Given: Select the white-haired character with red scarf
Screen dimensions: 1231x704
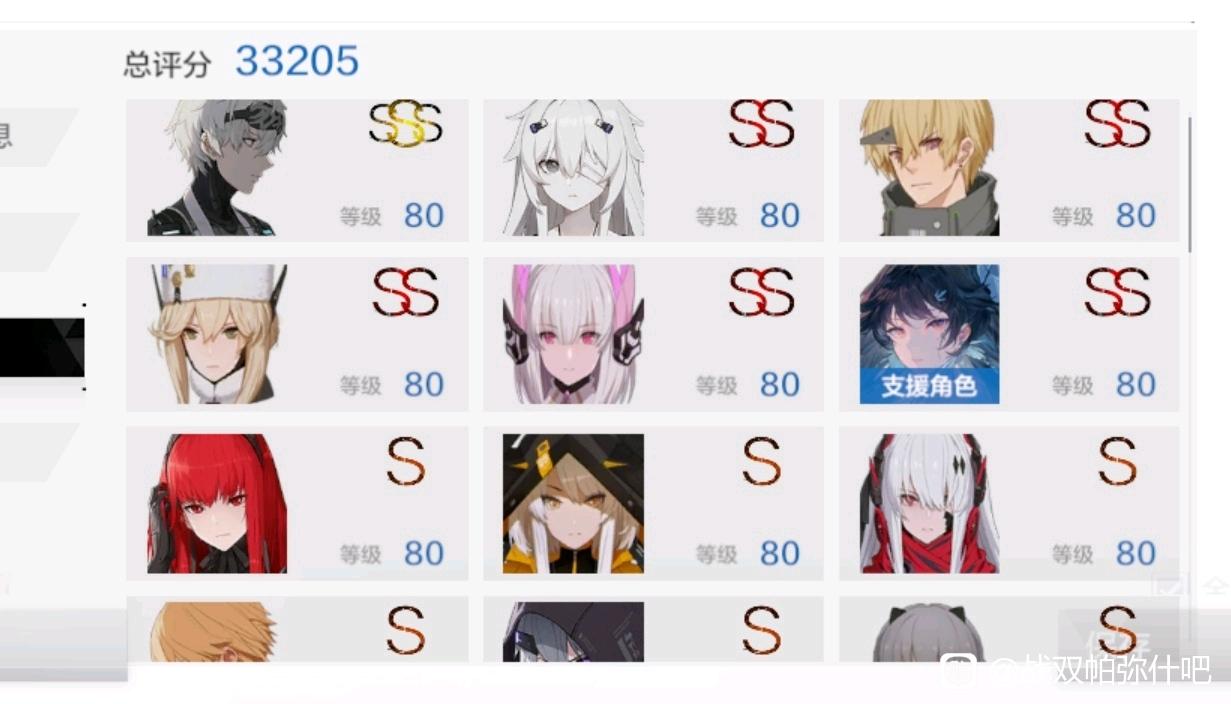Looking at the screenshot, I should (x=929, y=503).
